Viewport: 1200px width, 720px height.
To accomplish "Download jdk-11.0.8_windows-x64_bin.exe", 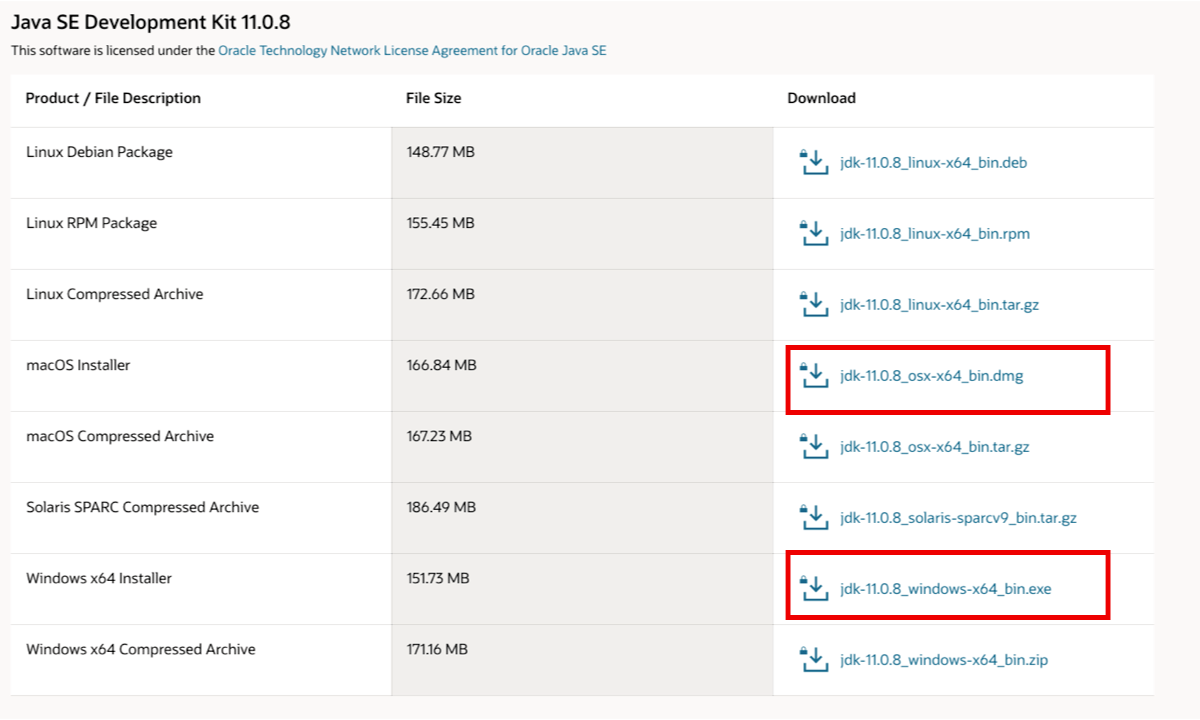I will pyautogui.click(x=946, y=590).
